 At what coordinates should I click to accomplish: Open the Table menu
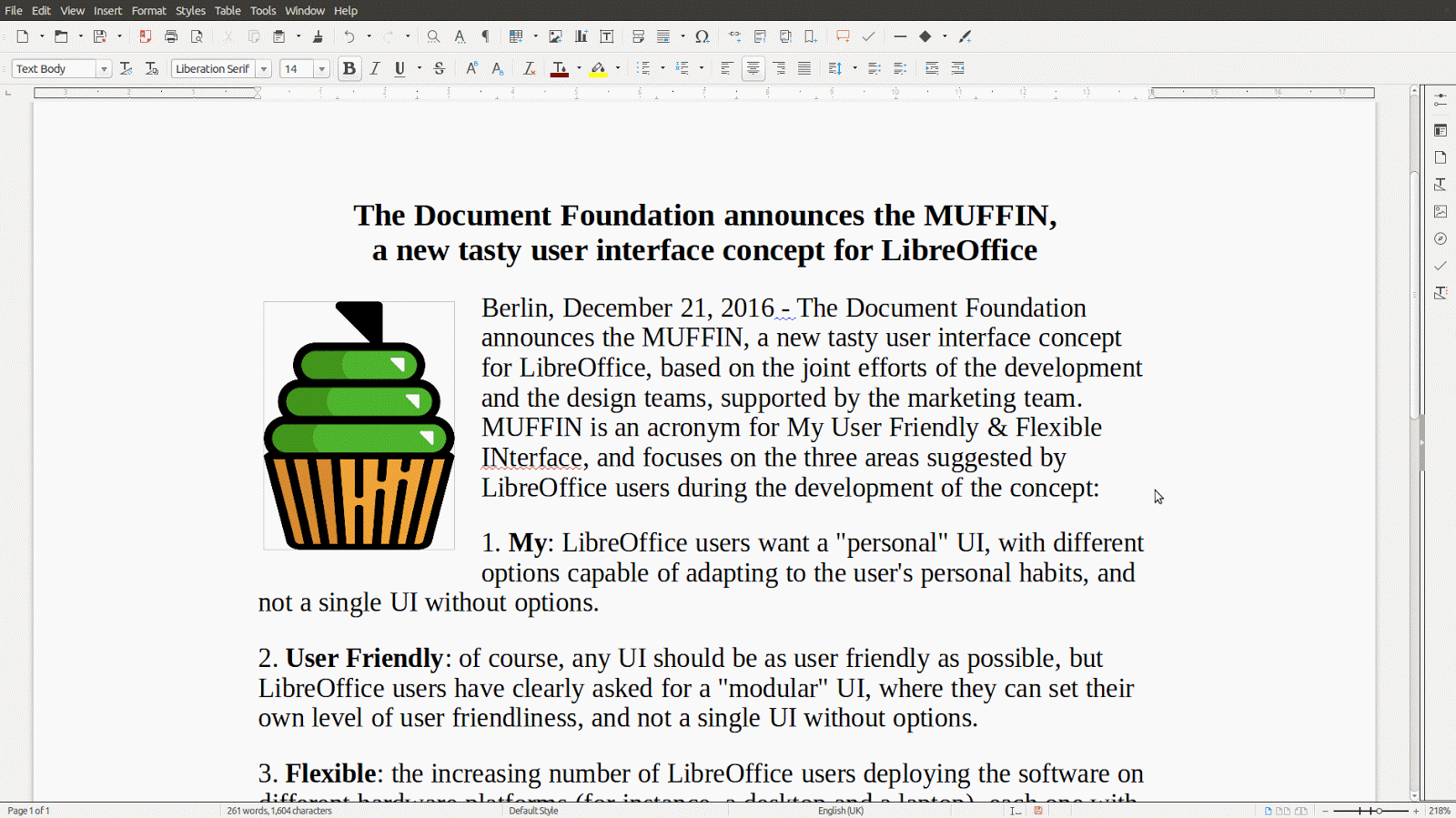pos(227,11)
